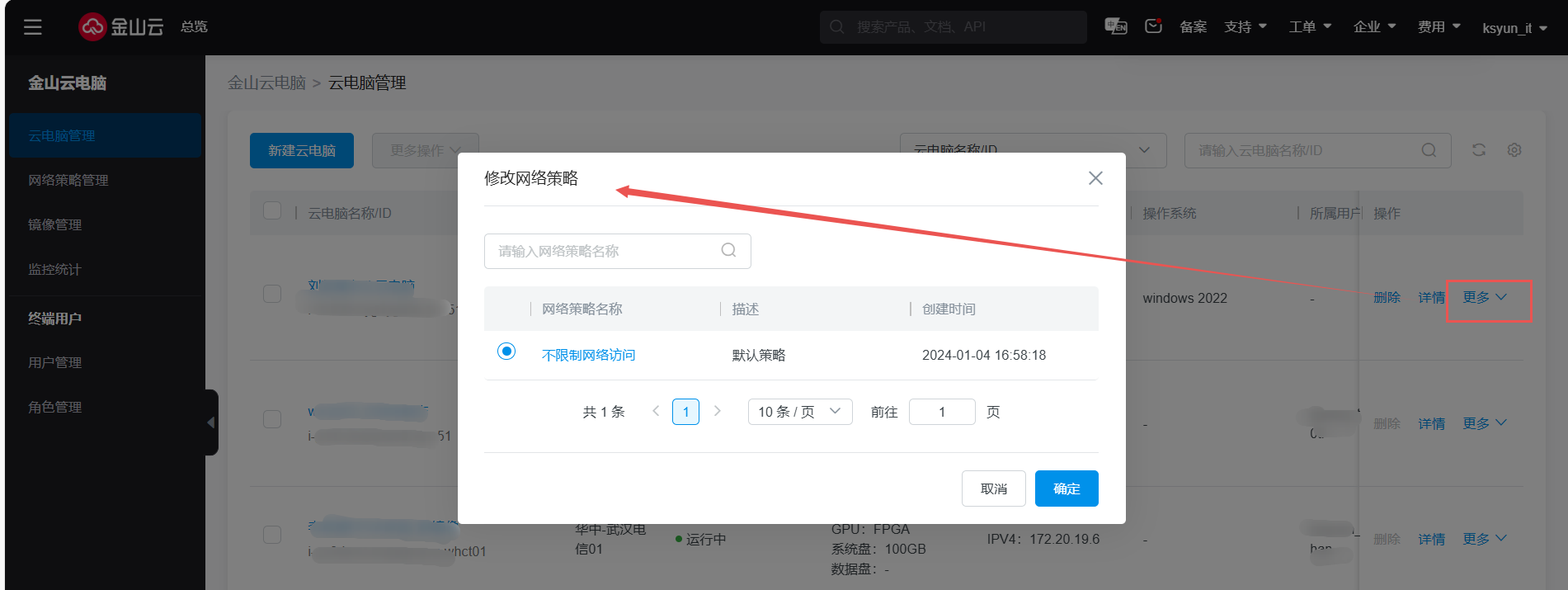This screenshot has width=1568, height=590.
Task: Open 网络策略管理 in the sidebar
Action: click(x=68, y=181)
